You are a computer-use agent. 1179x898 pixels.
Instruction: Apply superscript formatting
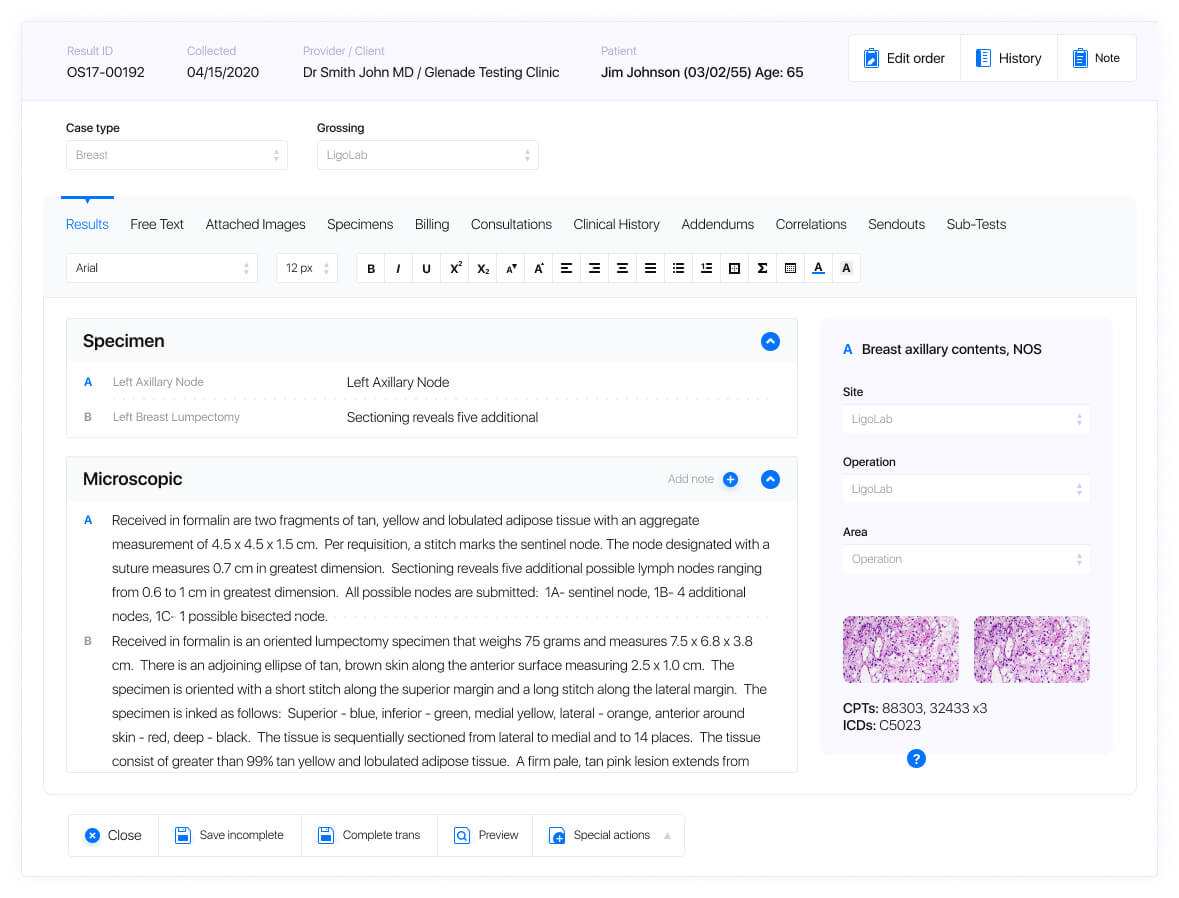coord(455,268)
